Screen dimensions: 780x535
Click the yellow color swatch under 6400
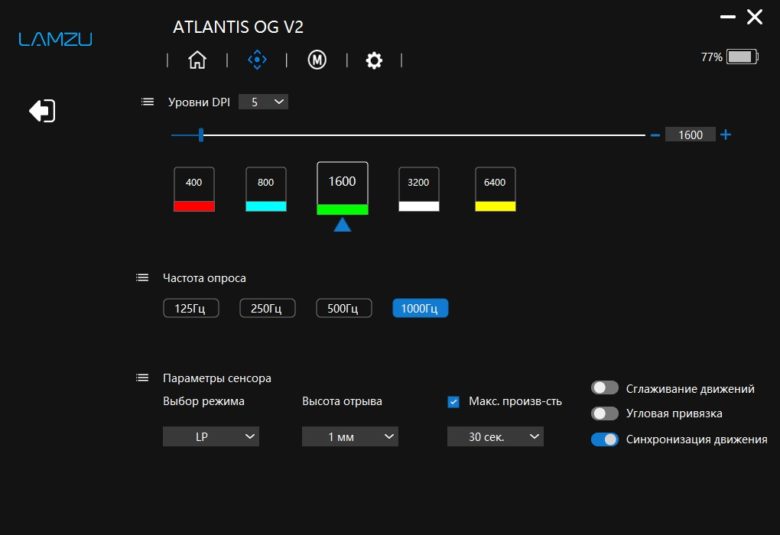tap(495, 207)
